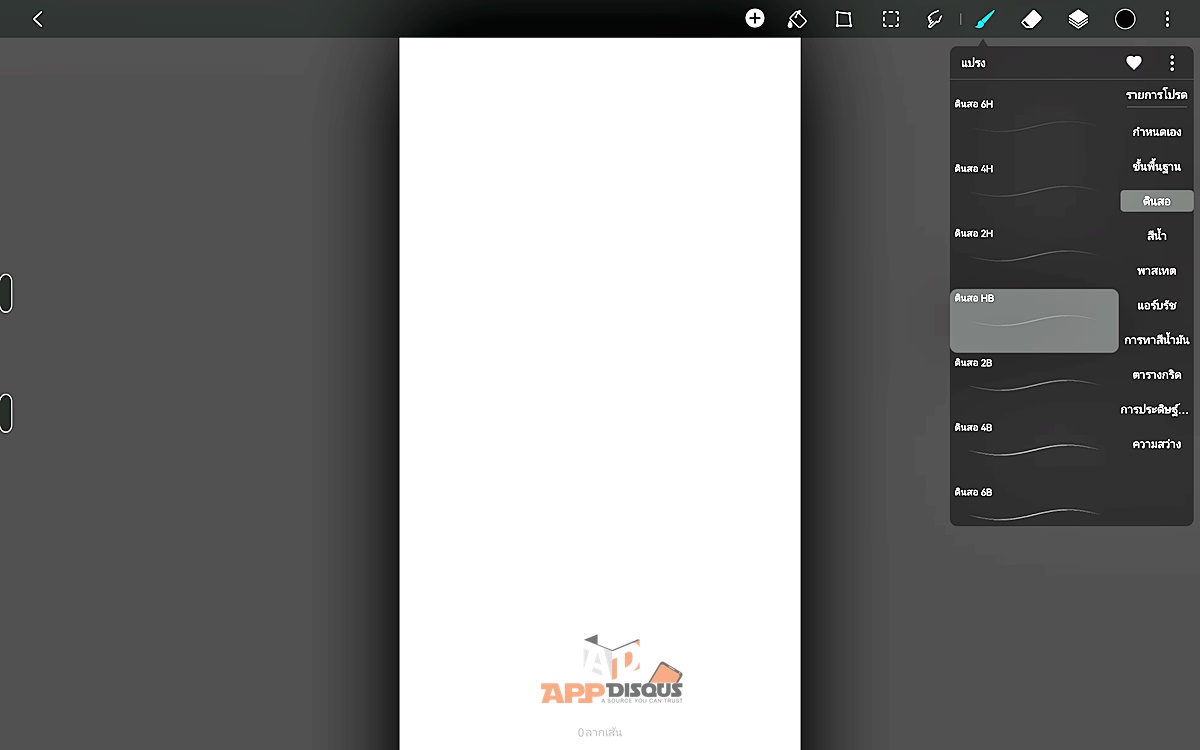Click the upper left-edge slider handle
Viewport: 1200px width, 750px height.
pos(6,293)
